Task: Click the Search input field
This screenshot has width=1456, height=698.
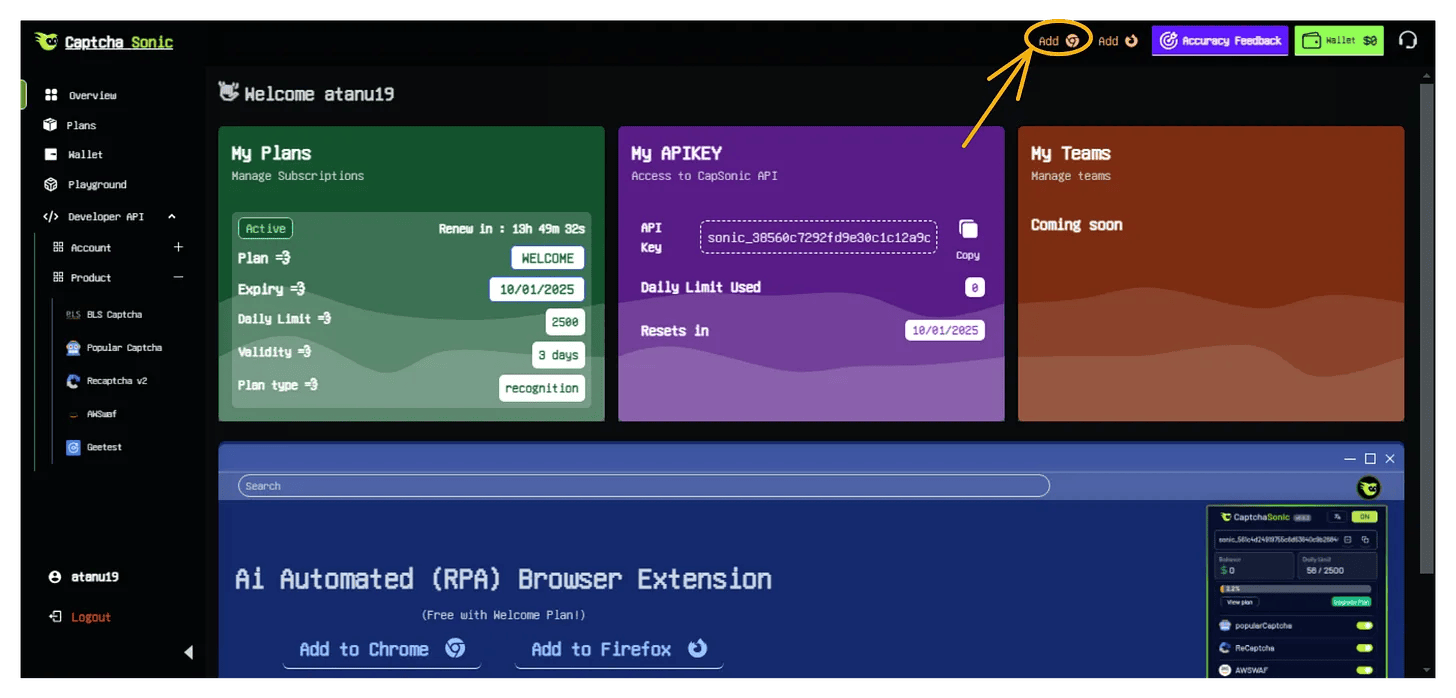Action: click(x=643, y=486)
